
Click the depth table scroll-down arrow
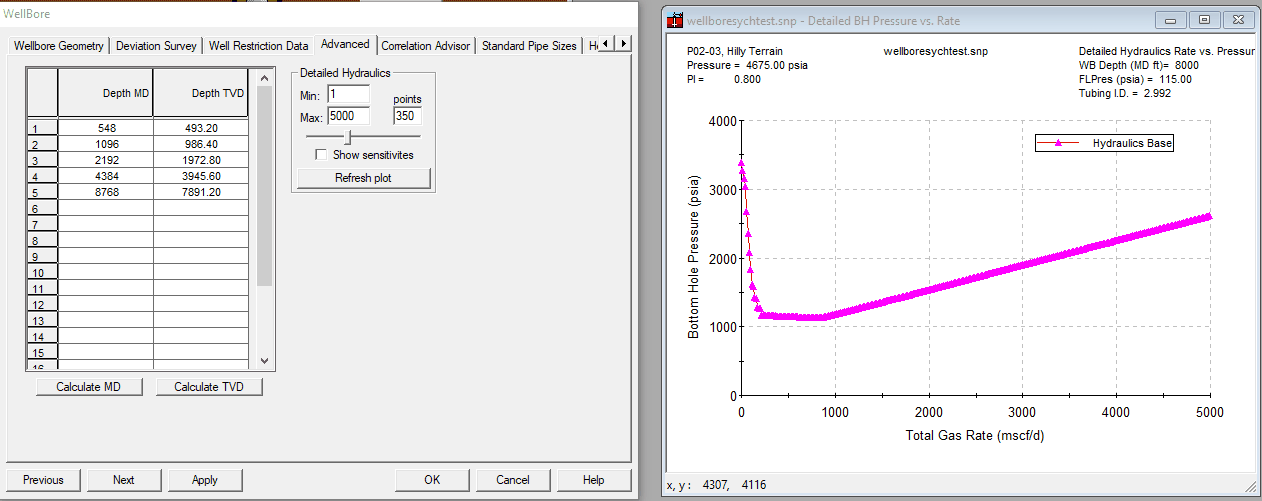[x=264, y=360]
